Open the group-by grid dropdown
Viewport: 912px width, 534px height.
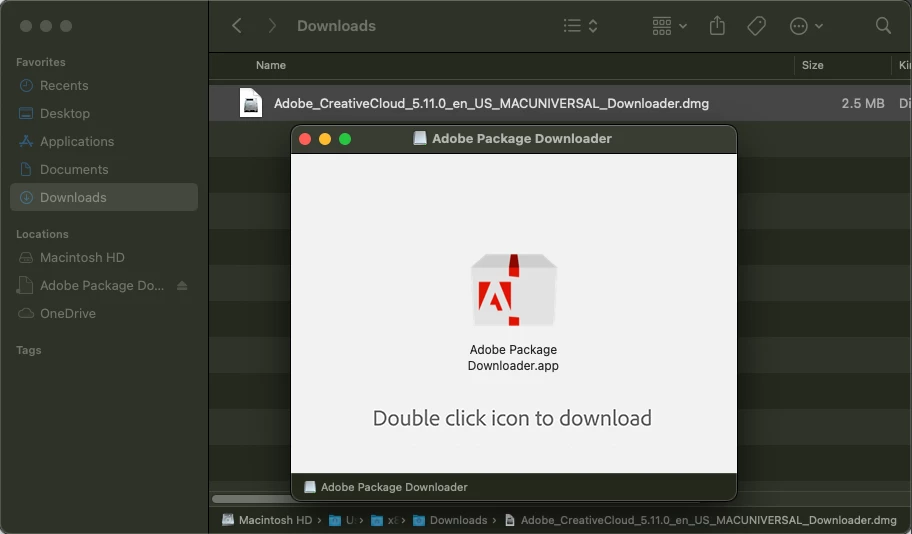[669, 26]
